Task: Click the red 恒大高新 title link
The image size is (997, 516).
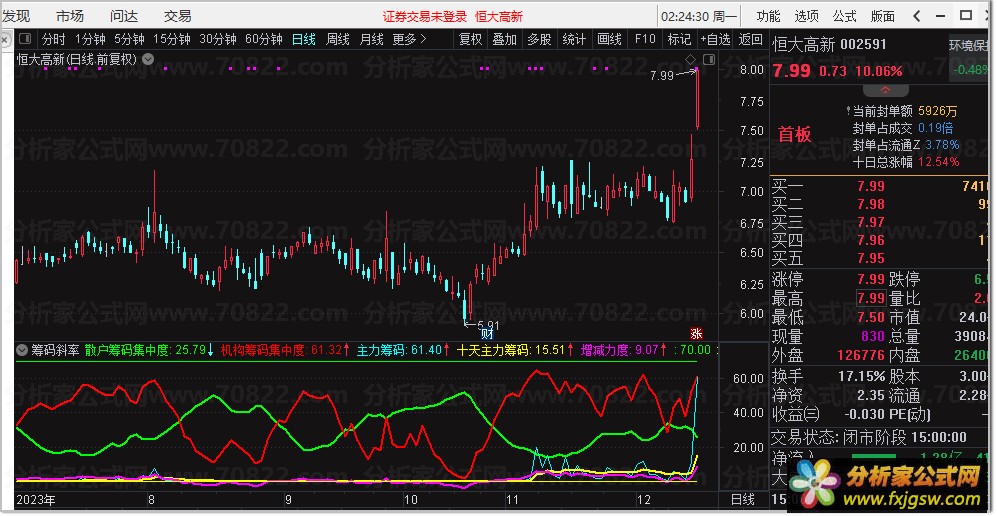Action: (x=499, y=17)
